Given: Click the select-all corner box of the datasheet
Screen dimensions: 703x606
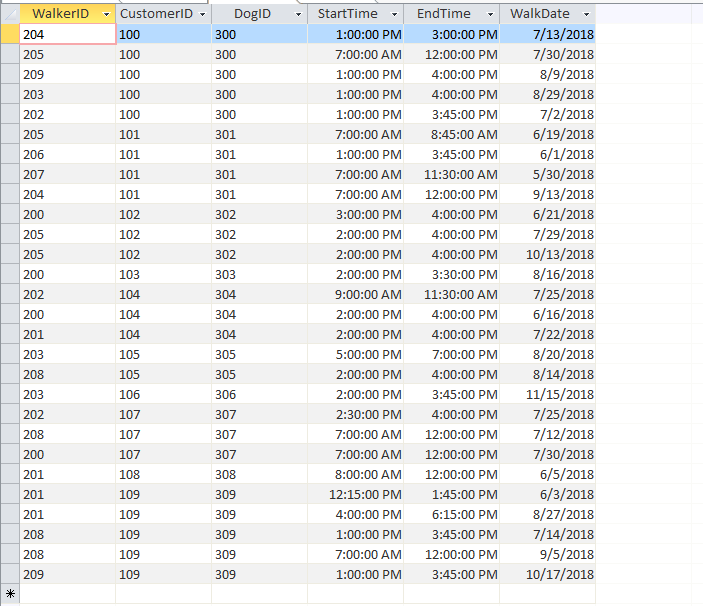Looking at the screenshot, I should tap(10, 14).
